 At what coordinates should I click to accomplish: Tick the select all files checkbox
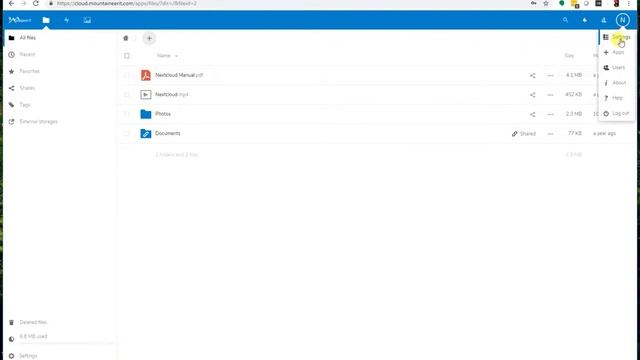pyautogui.click(x=127, y=56)
